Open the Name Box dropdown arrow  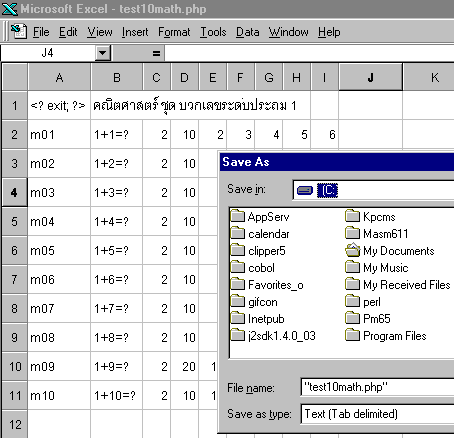coord(103,53)
